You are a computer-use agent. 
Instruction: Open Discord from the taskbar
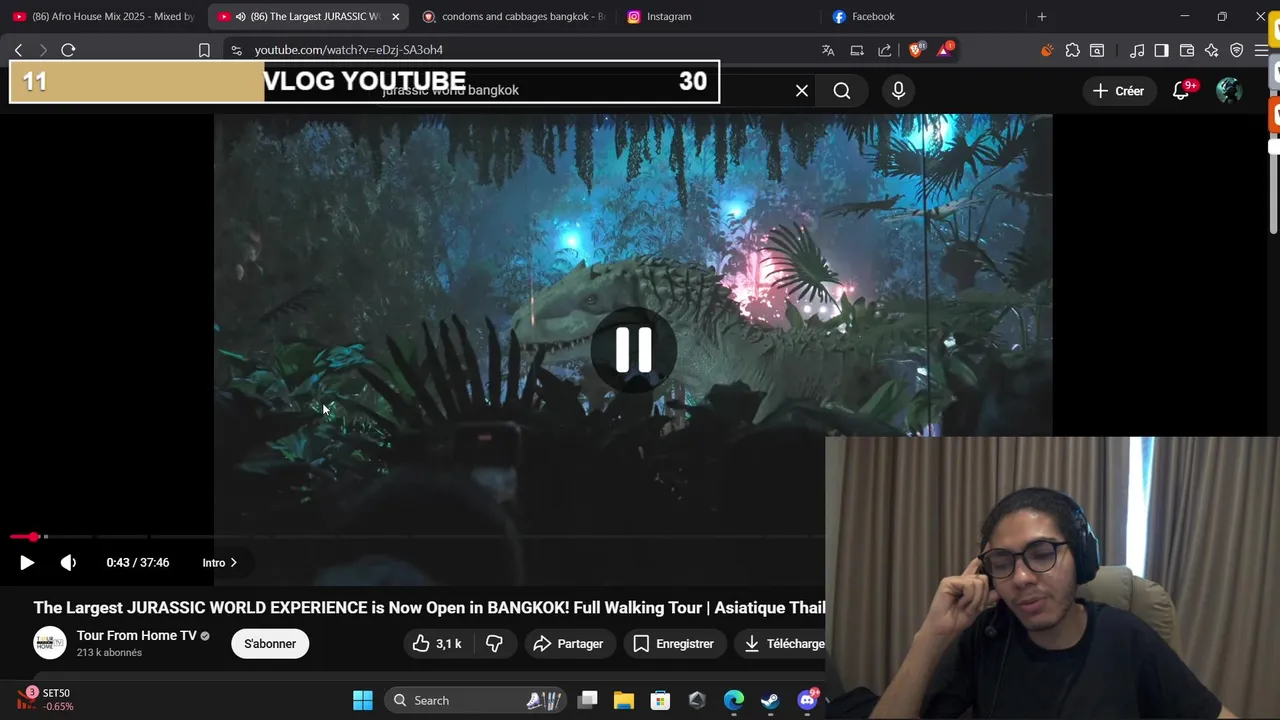807,700
